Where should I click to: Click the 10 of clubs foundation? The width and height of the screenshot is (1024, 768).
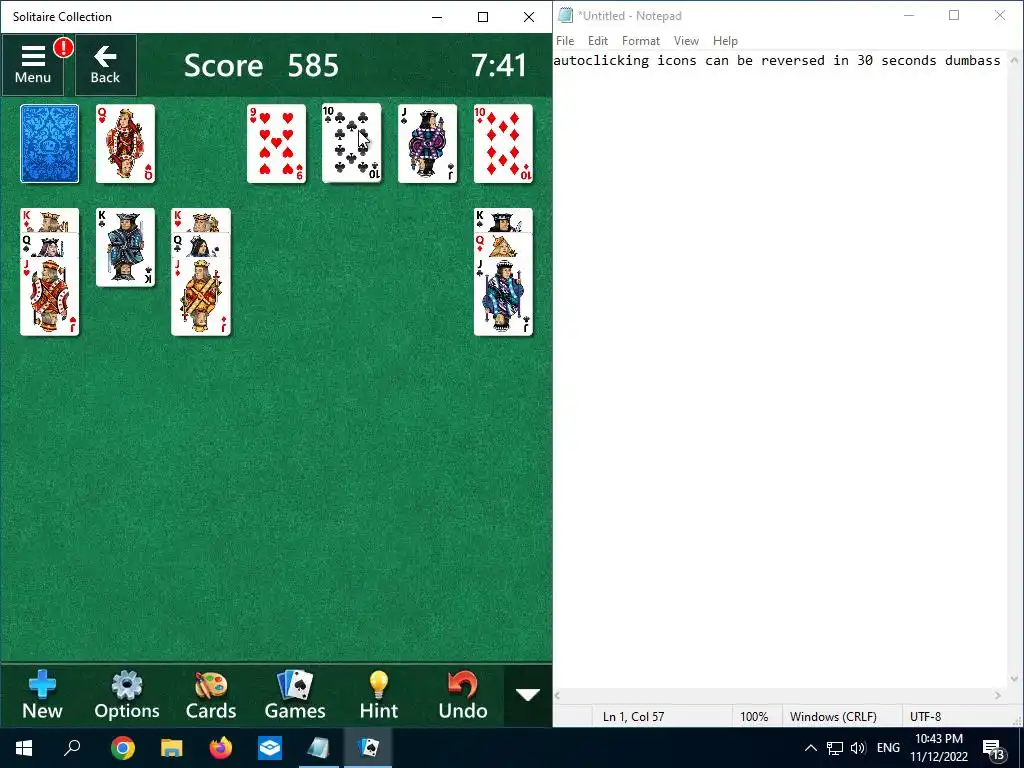pos(352,144)
